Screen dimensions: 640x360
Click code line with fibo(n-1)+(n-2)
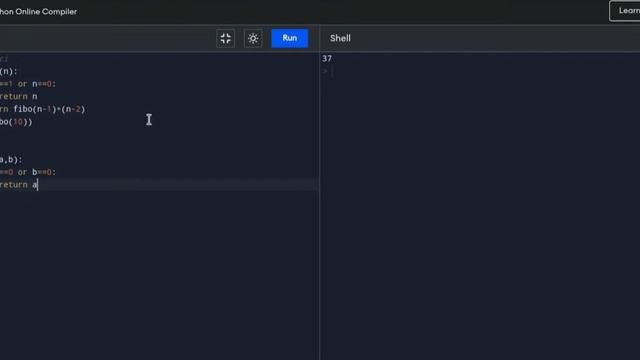42,109
